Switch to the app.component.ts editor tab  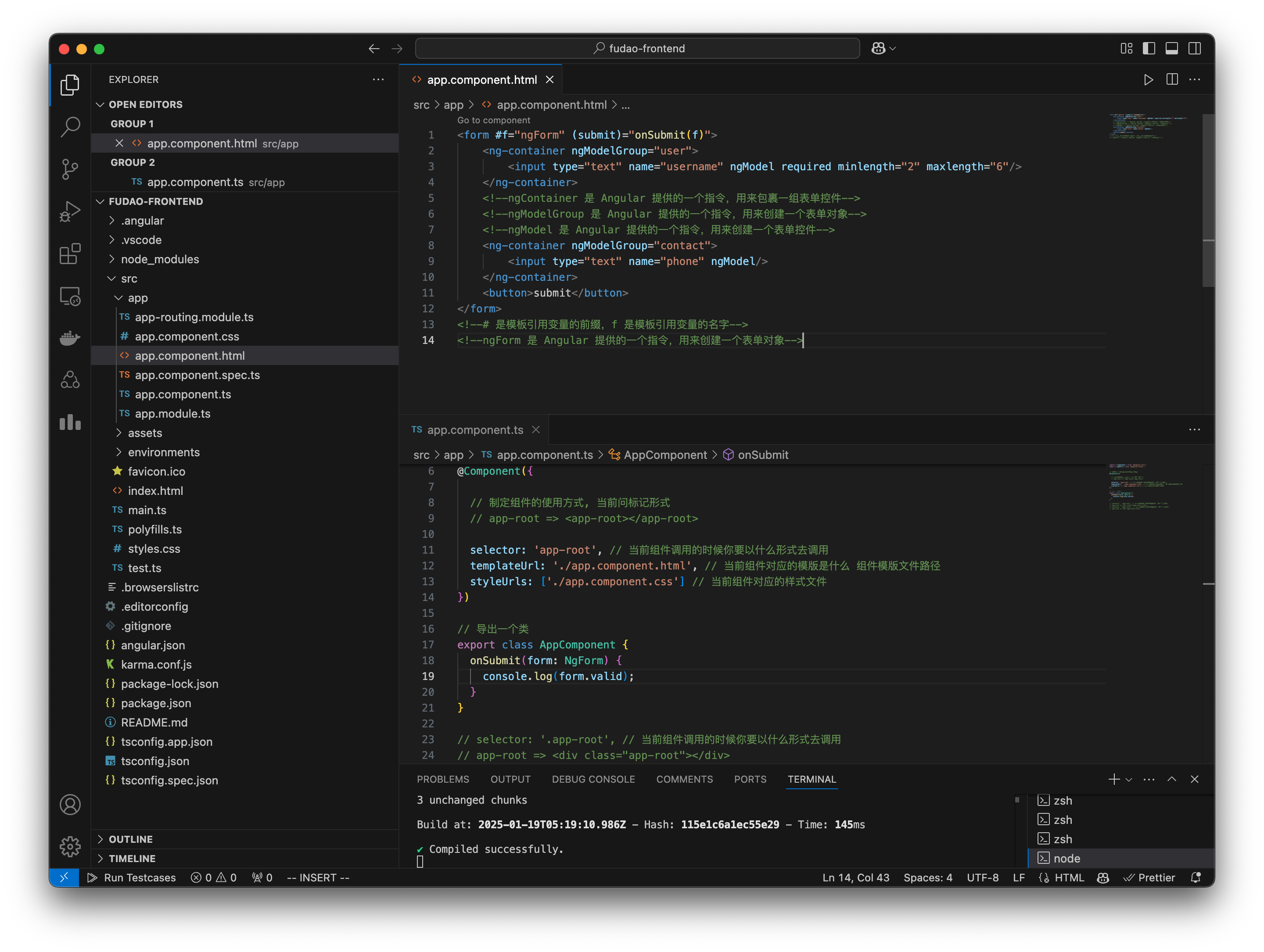[475, 429]
